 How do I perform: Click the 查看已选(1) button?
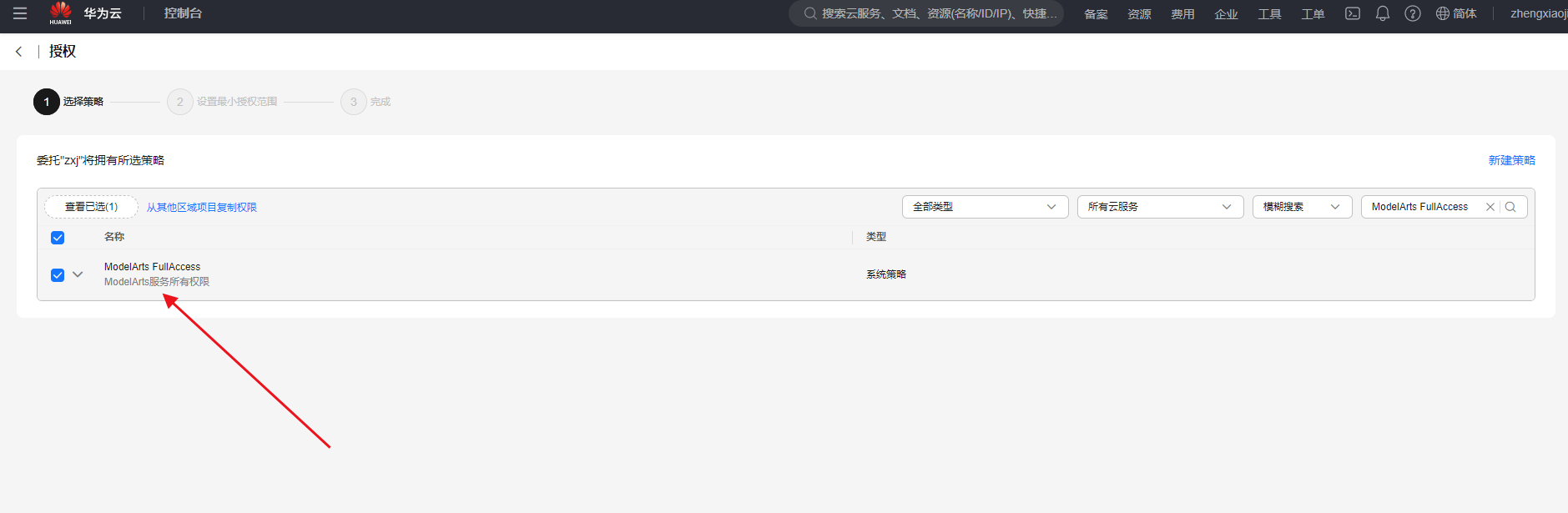tap(91, 207)
